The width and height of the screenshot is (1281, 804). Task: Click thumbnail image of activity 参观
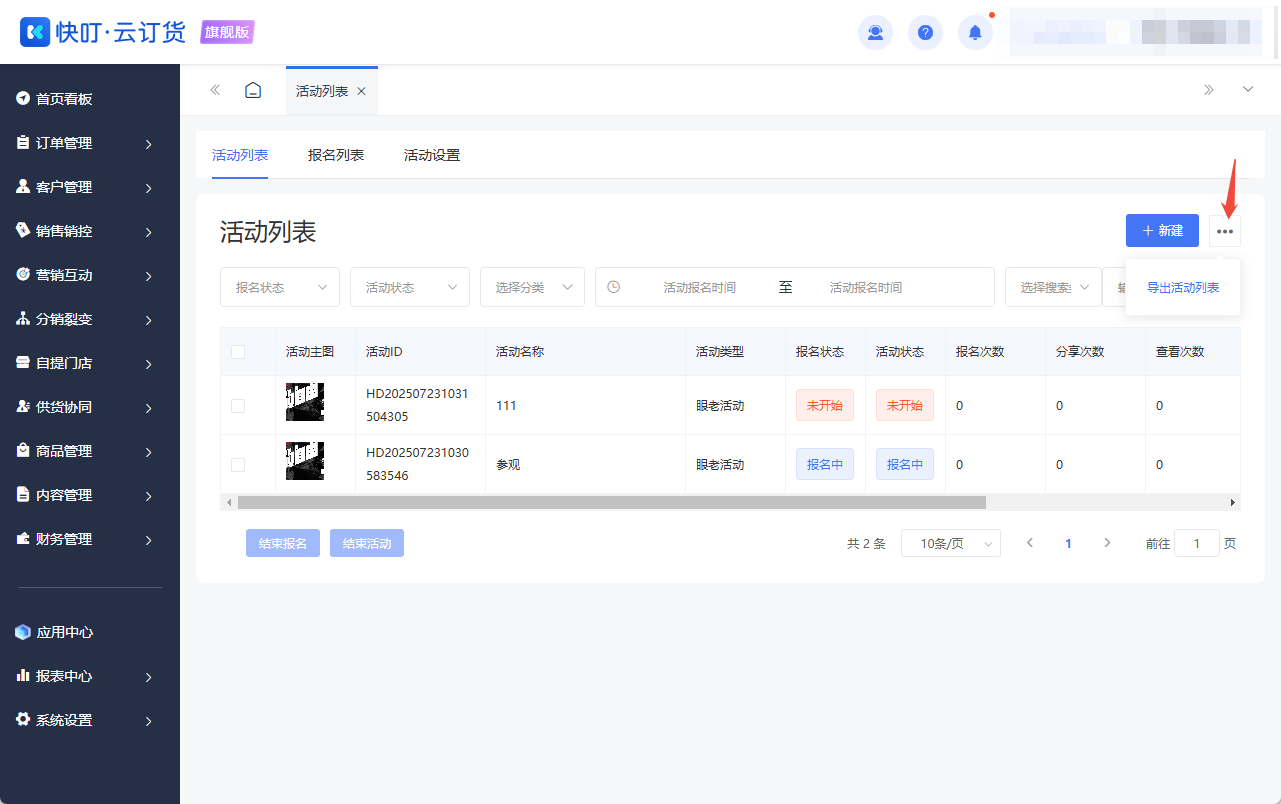tap(305, 461)
